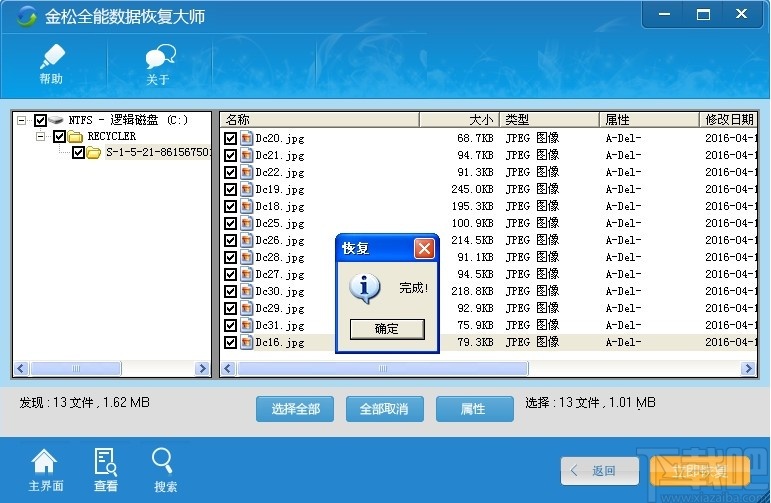Sort by the 类型 column header
The width and height of the screenshot is (771, 503).
550,119
